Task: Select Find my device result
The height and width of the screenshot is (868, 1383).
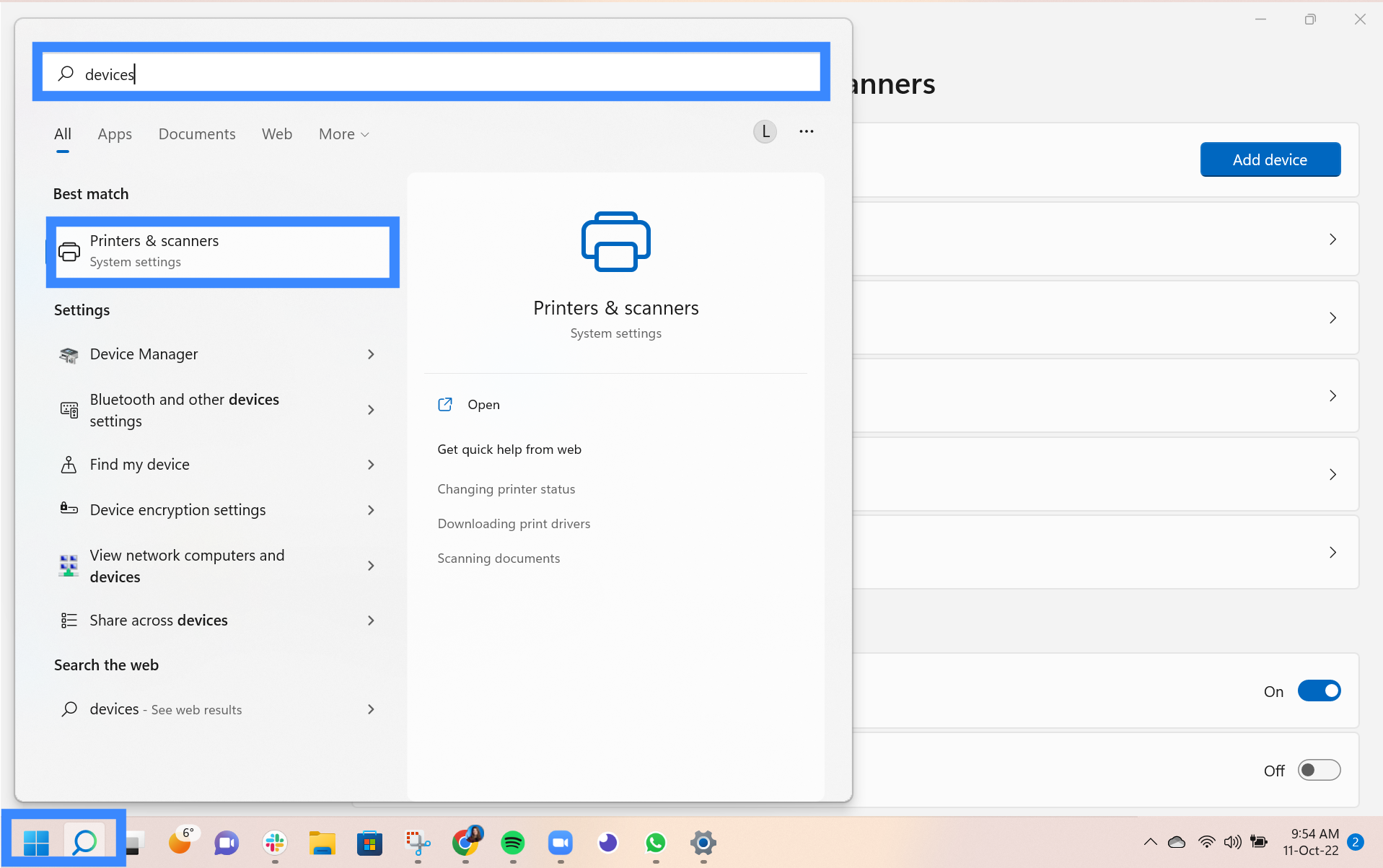Action: coord(216,465)
